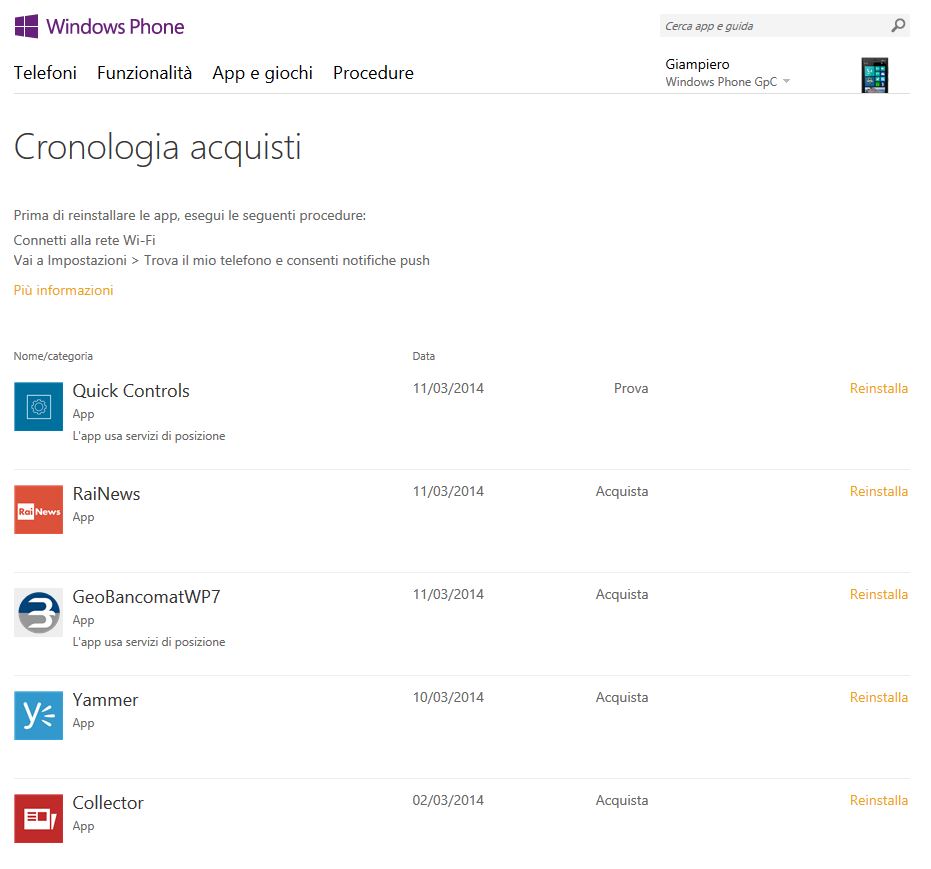Image resolution: width=931 pixels, height=869 pixels.
Task: Open the Procedure menu
Action: click(x=373, y=73)
